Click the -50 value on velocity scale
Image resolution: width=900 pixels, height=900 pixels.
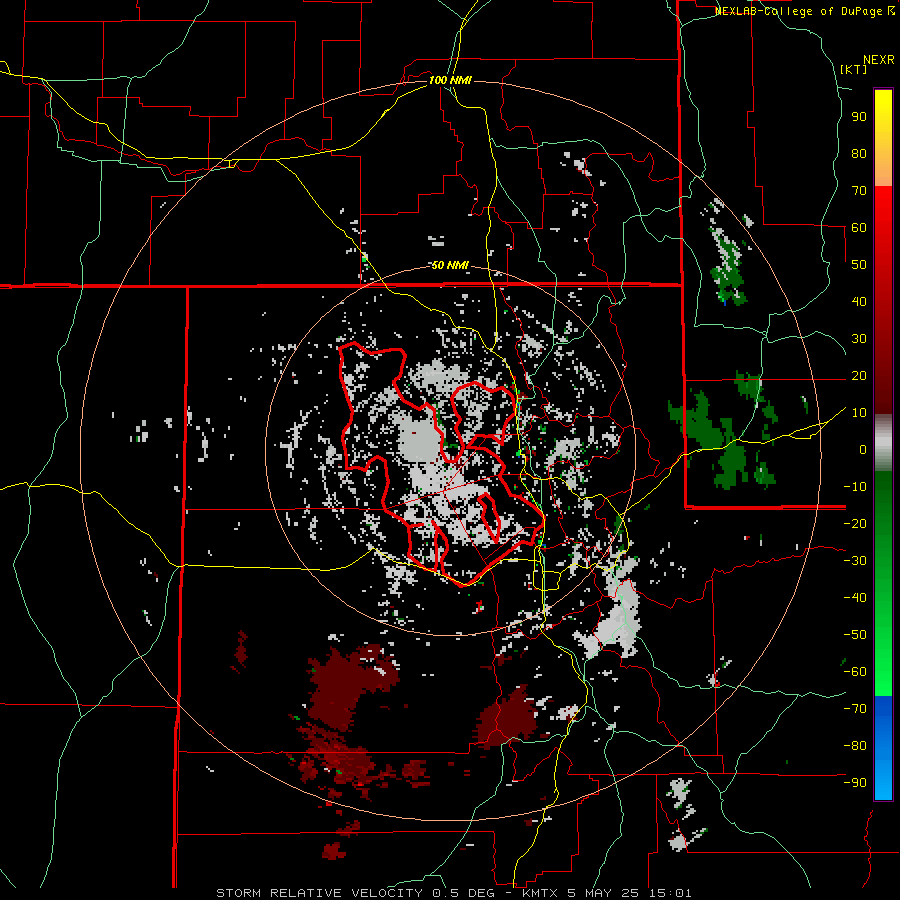(x=855, y=635)
